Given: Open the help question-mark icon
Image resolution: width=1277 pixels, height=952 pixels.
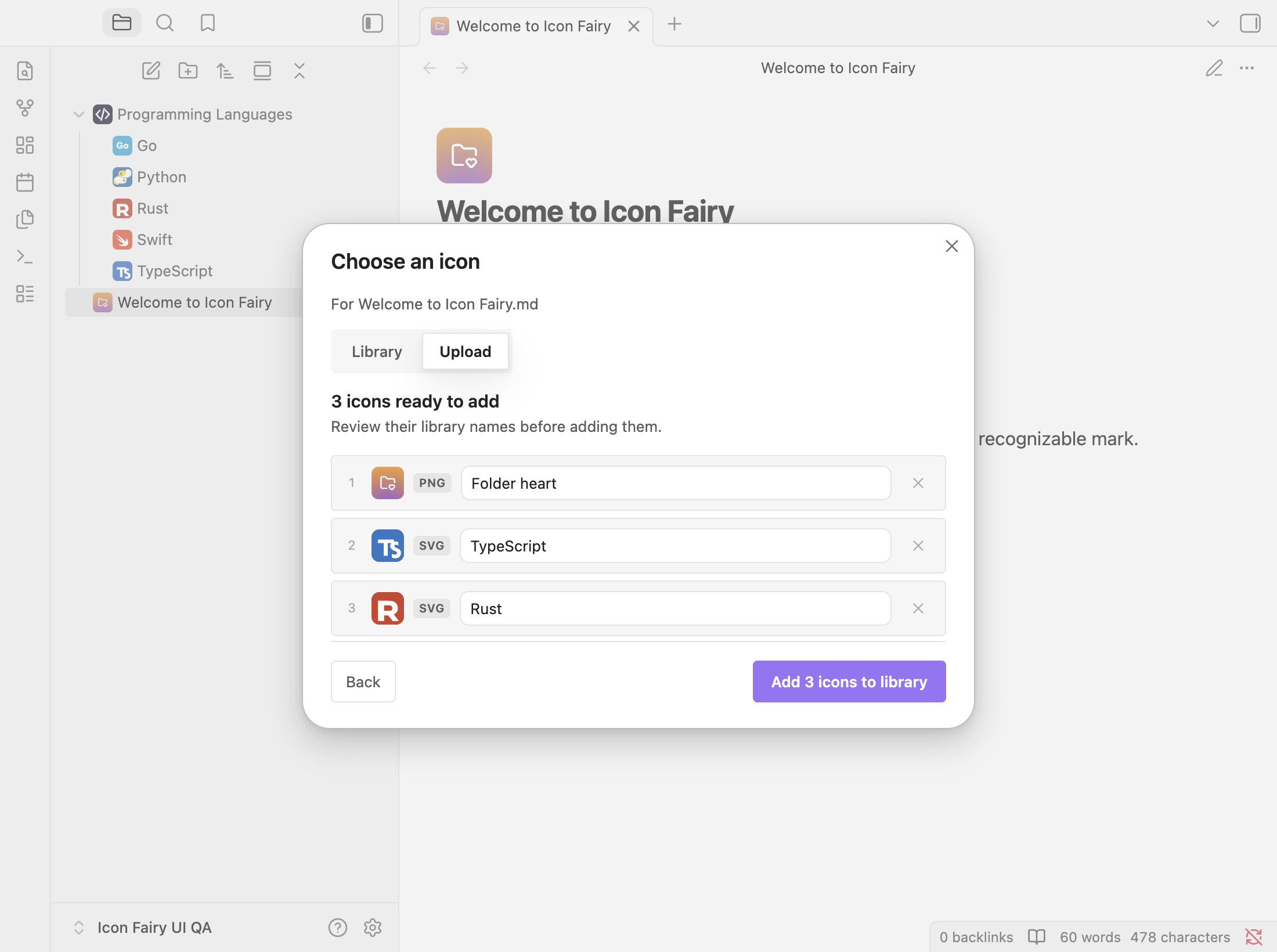Looking at the screenshot, I should tap(338, 928).
